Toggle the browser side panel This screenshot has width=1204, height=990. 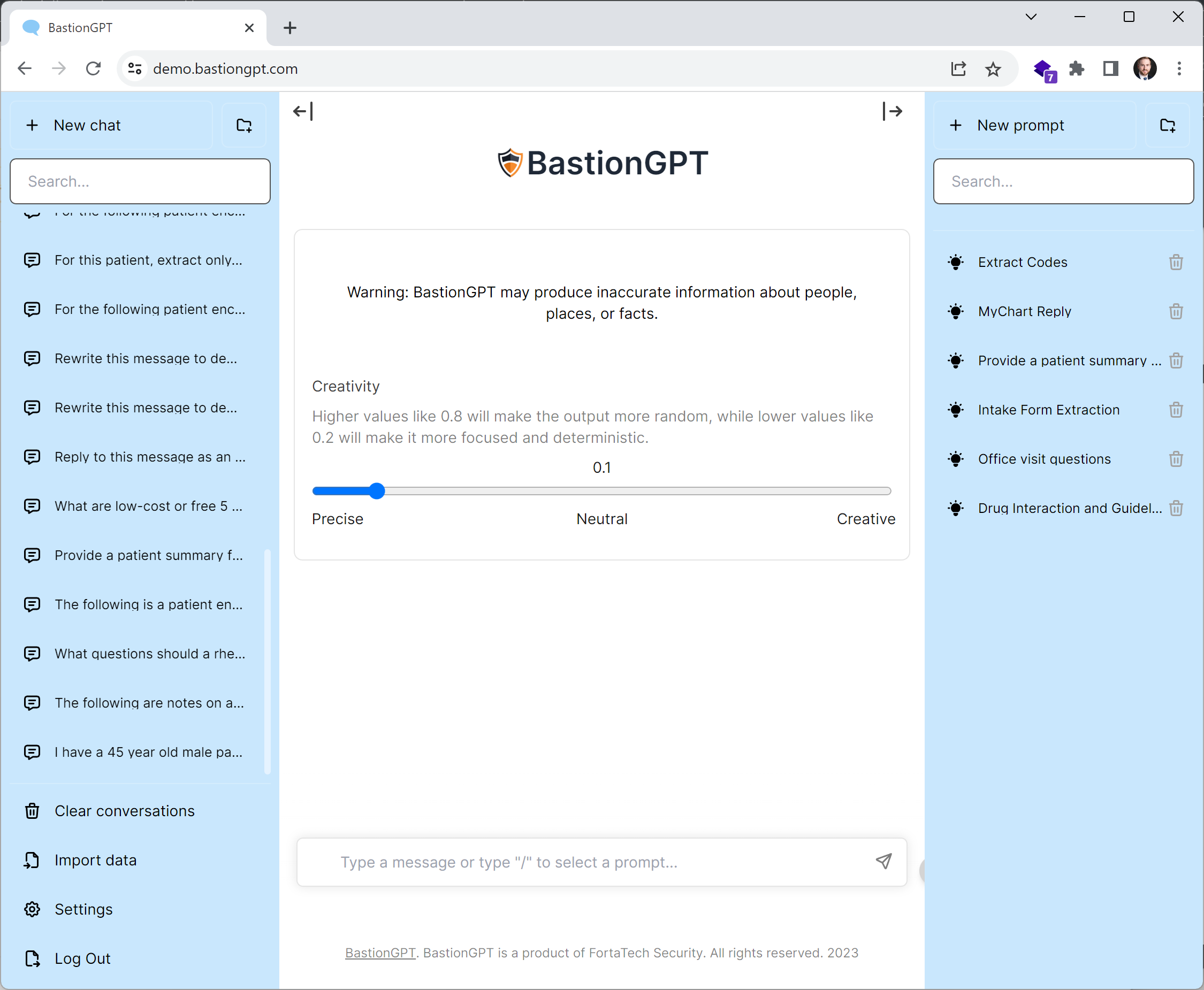click(x=1110, y=69)
